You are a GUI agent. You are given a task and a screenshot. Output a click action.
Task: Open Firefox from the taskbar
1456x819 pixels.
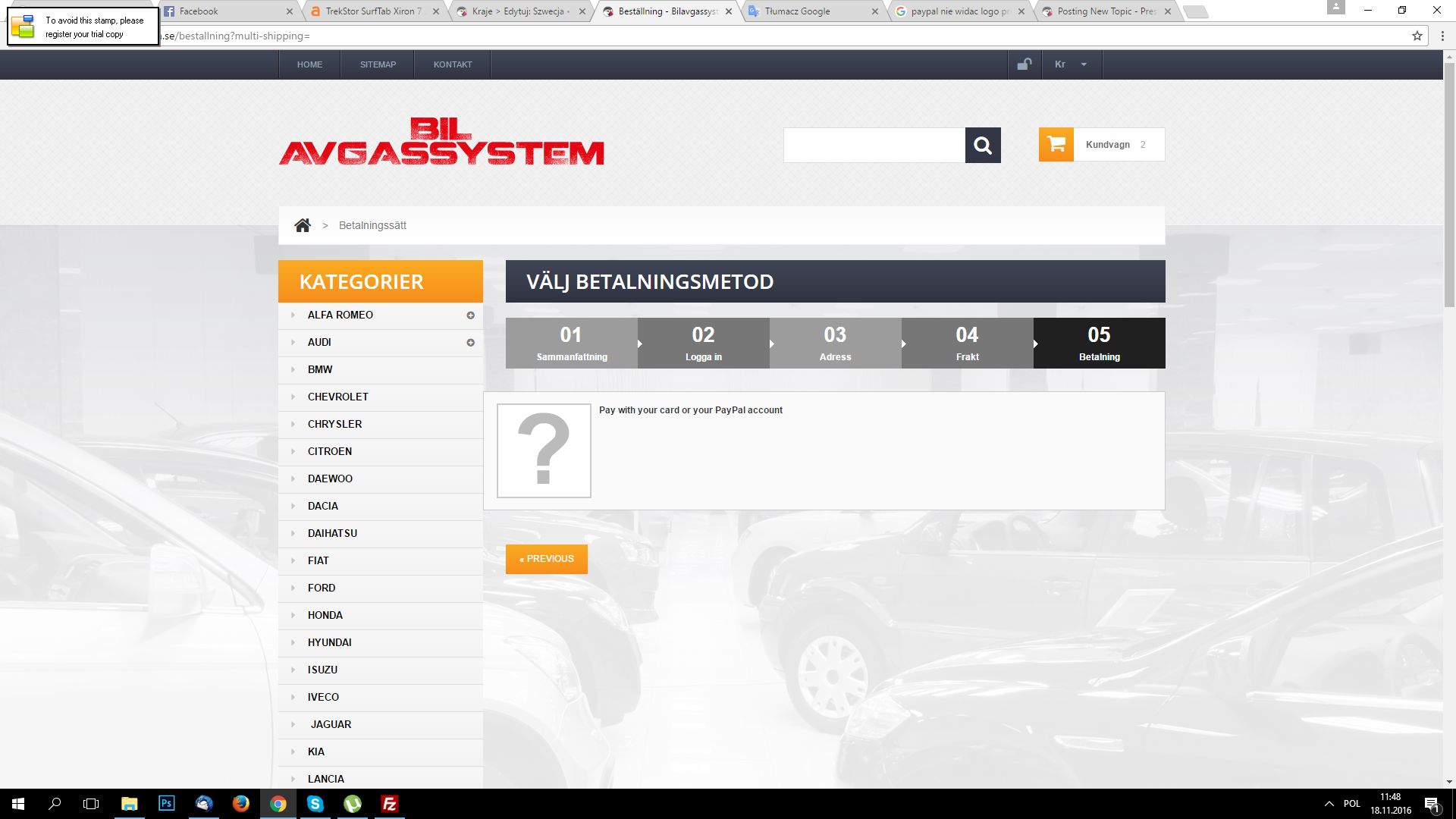tap(240, 804)
